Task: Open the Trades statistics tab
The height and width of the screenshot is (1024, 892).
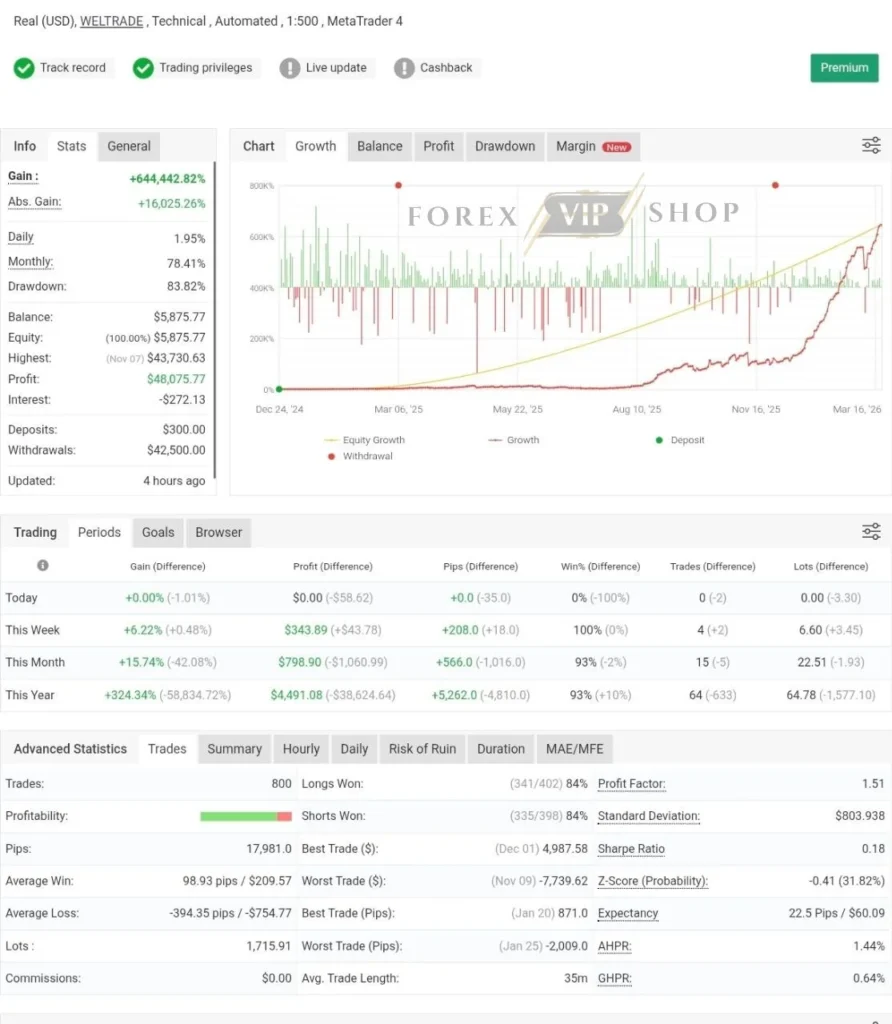Action: pyautogui.click(x=167, y=749)
